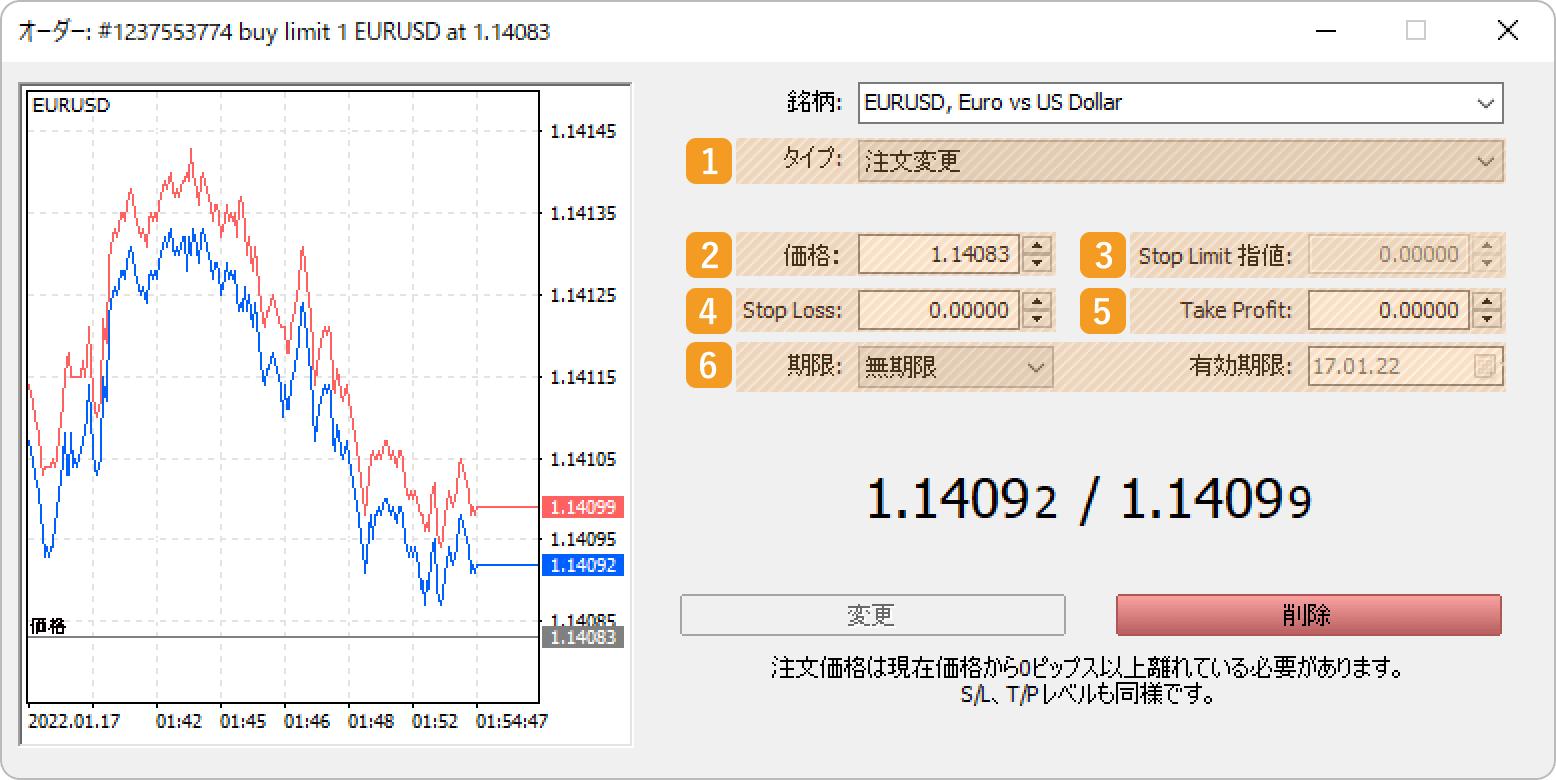
Task: Click the minimize window button
Action: click(x=1325, y=31)
